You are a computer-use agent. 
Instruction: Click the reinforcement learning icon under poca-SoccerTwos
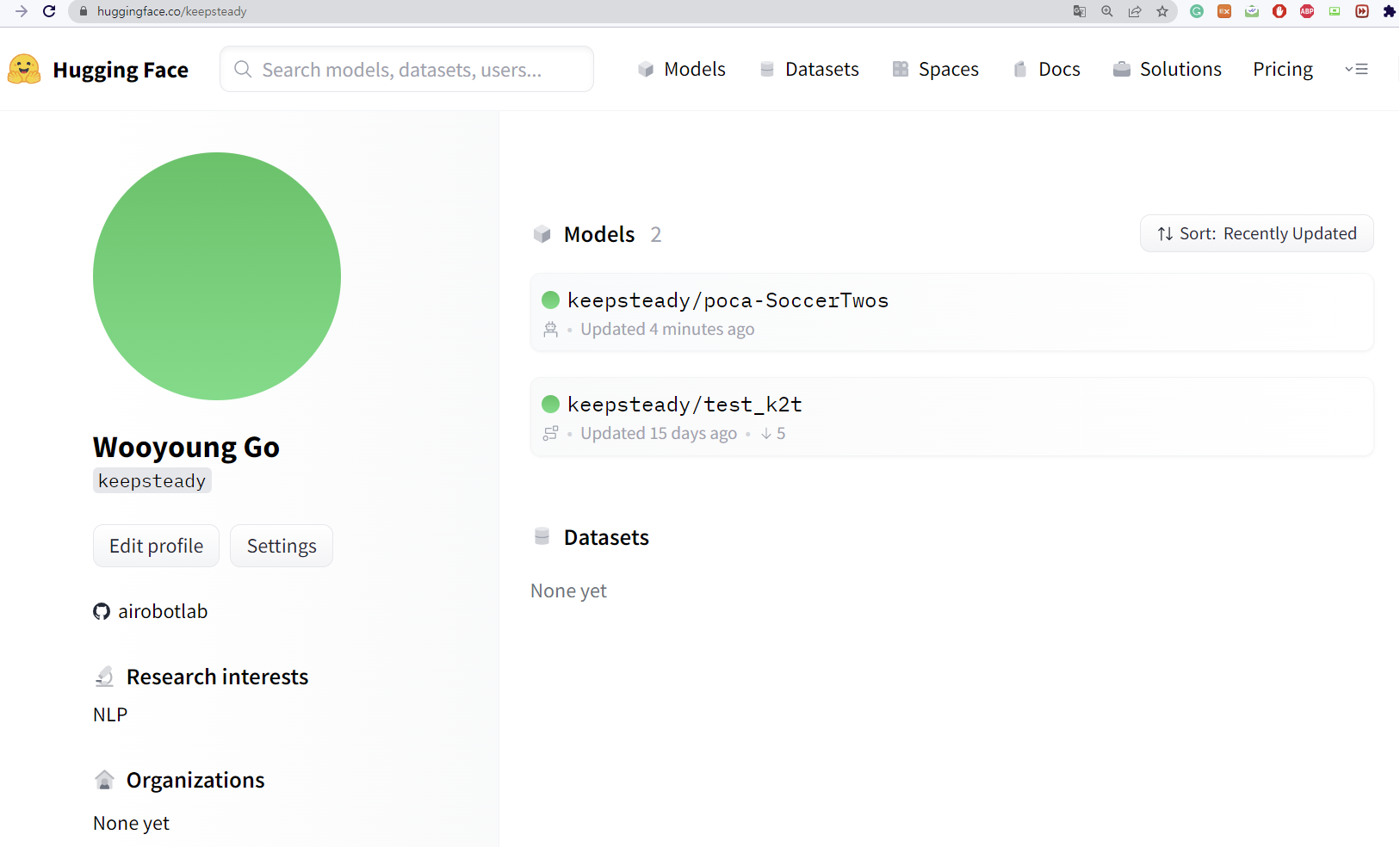tap(551, 330)
